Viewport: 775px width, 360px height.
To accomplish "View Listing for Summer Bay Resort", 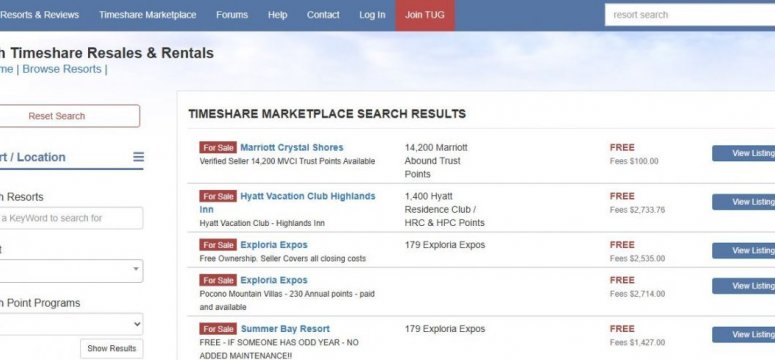I will pos(743,334).
